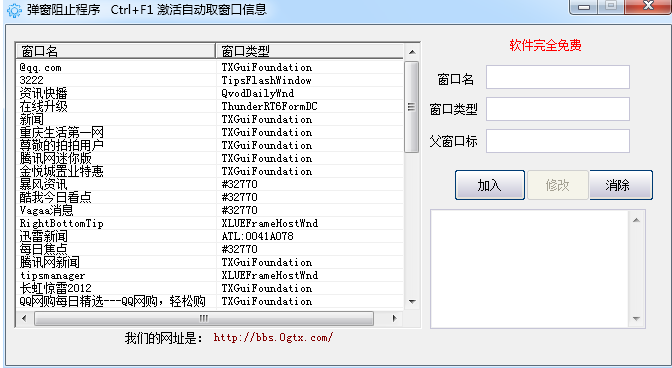Click the text box's scroll down arrow
The height and width of the screenshot is (368, 672).
point(636,319)
